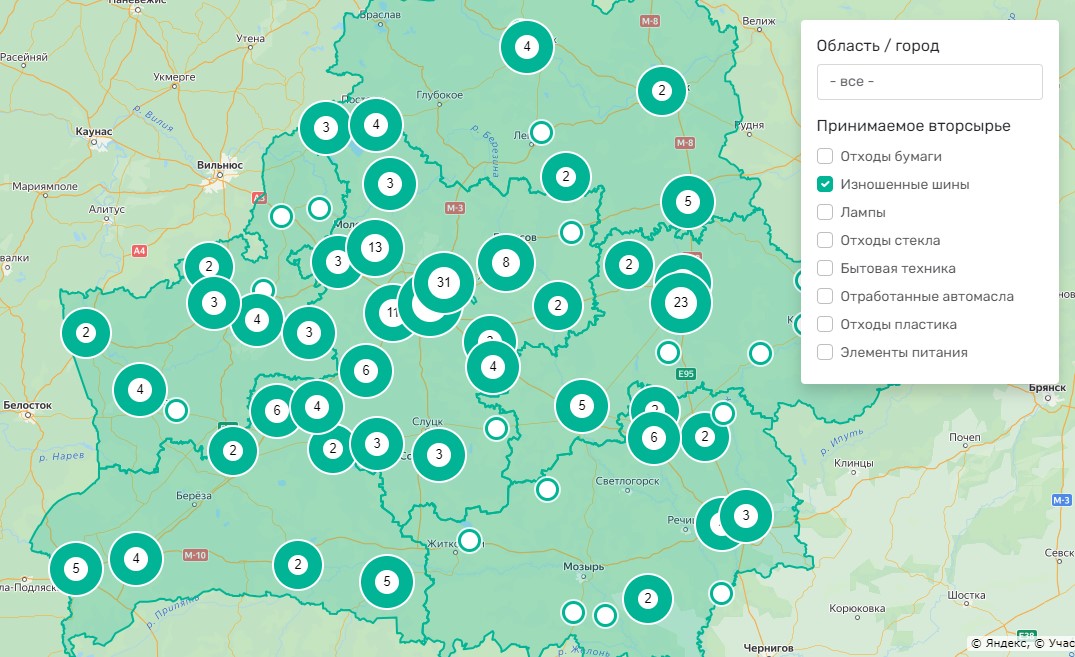Click the Элементы питания label
This screenshot has width=1075, height=657.
click(903, 352)
